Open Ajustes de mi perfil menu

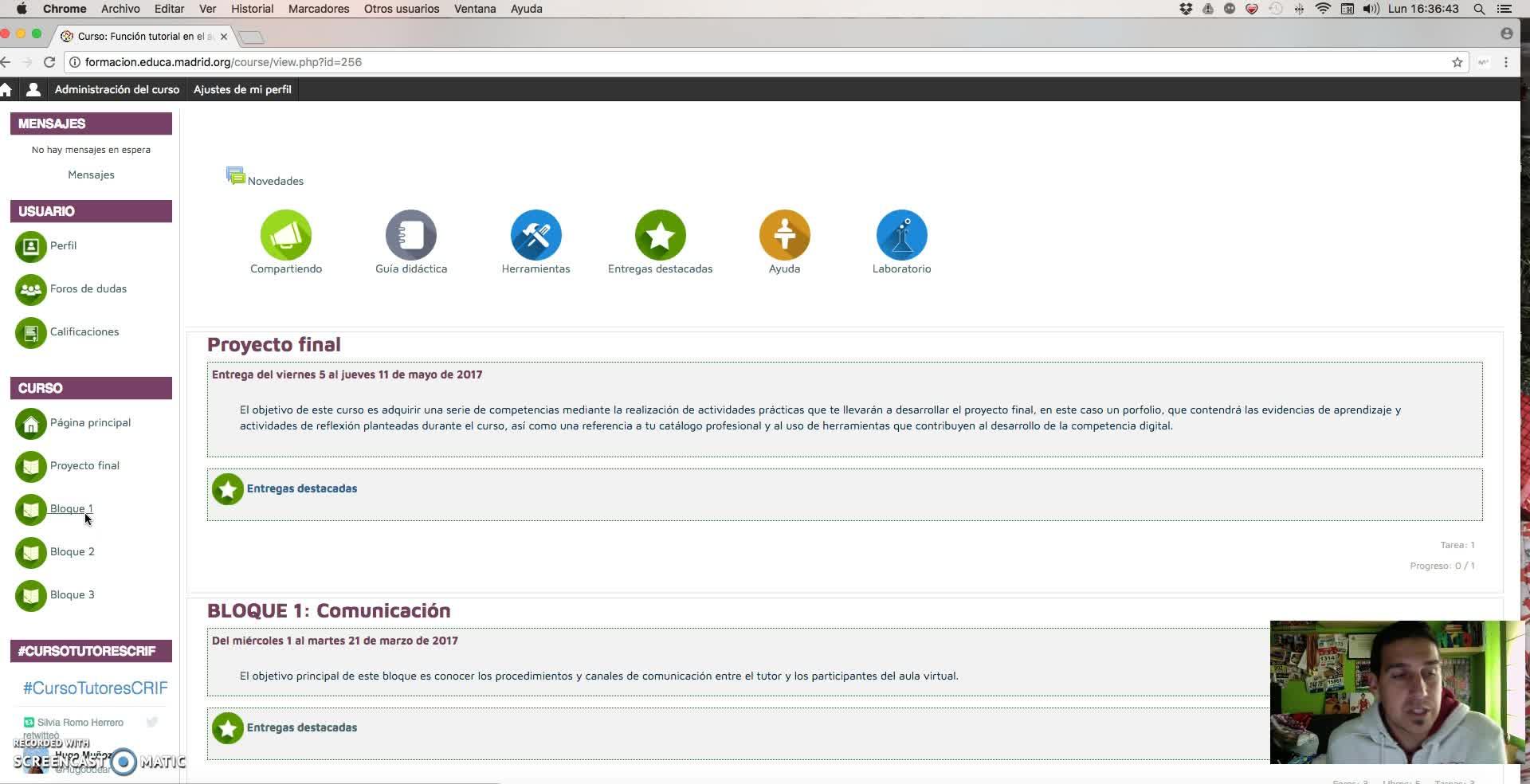tap(242, 89)
